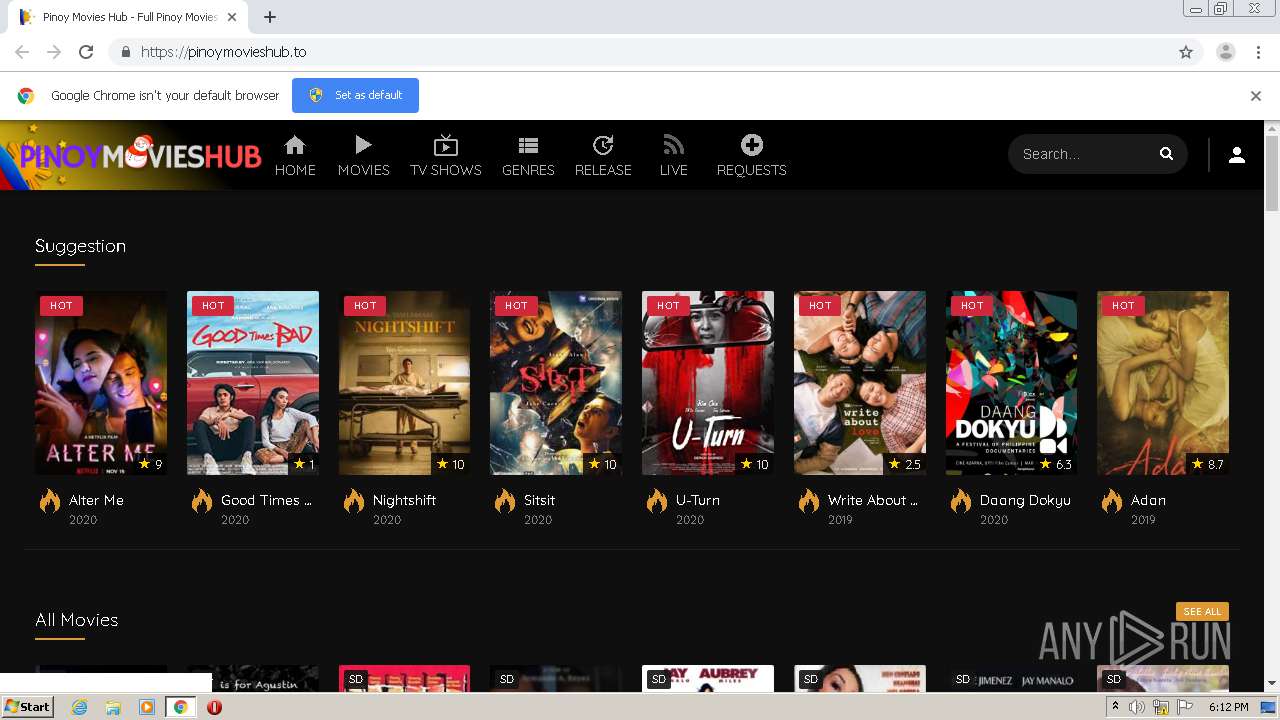Image resolution: width=1280 pixels, height=720 pixels.
Task: Dismiss the default browser notification bar
Action: pyautogui.click(x=1256, y=96)
